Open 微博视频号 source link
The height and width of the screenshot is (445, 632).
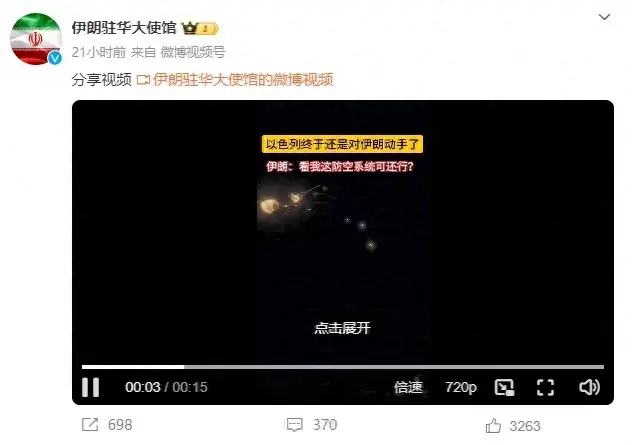click(x=193, y=52)
